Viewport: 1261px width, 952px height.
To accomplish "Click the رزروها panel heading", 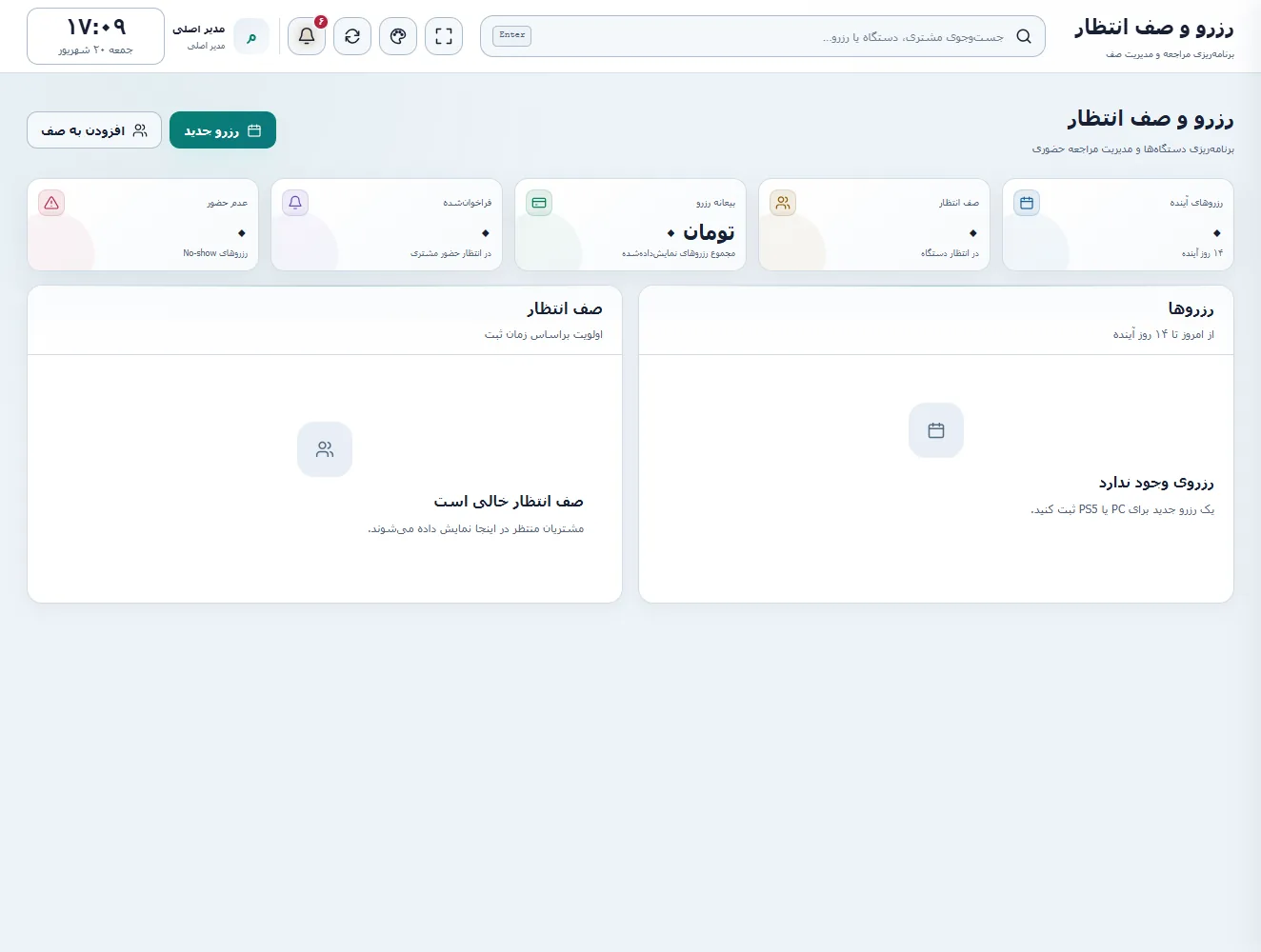I will pos(1191,308).
